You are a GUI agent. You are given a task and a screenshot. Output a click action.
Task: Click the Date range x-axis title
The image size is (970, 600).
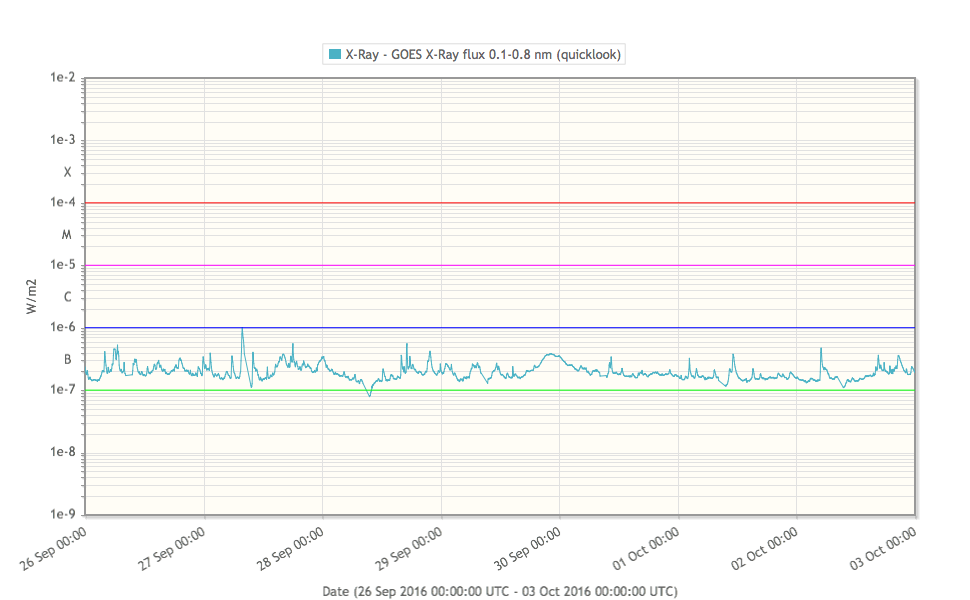(x=500, y=591)
